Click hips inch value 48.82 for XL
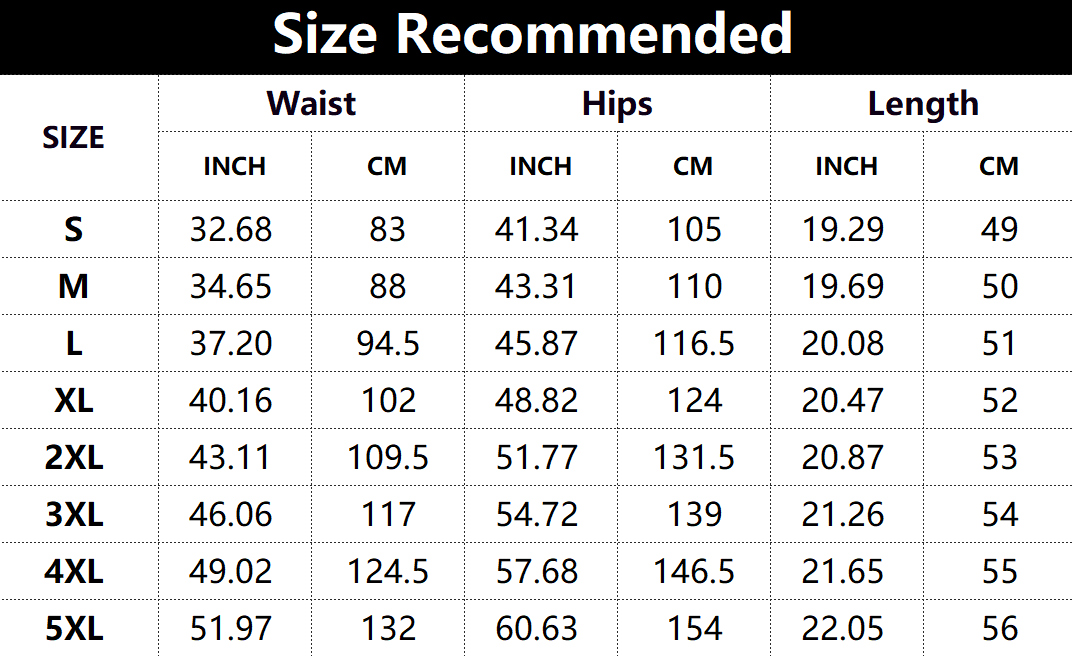The width and height of the screenshot is (1072, 656). click(537, 401)
